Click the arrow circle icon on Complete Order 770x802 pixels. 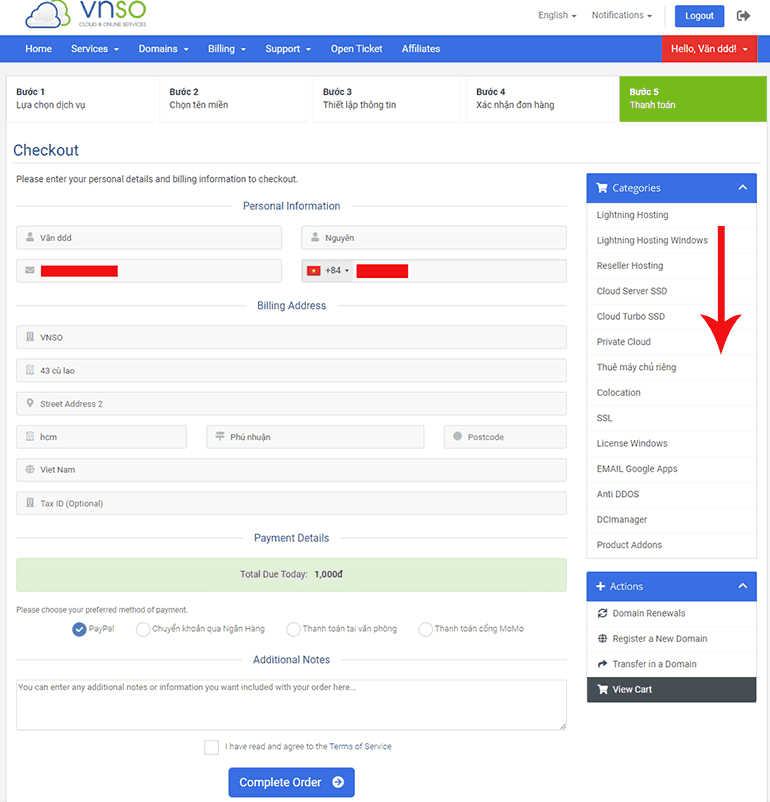338,782
